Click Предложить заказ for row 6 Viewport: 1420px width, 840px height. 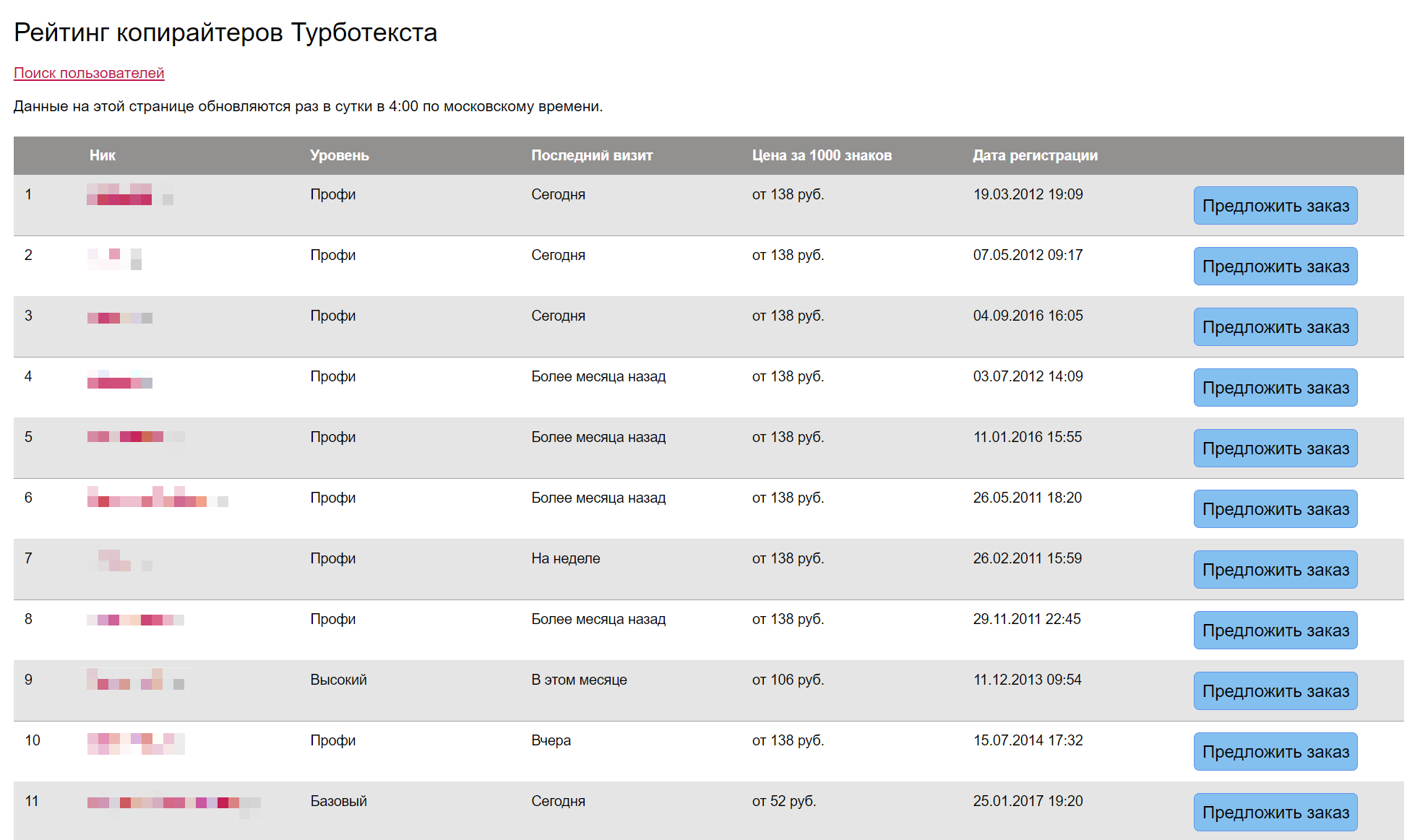point(1275,509)
